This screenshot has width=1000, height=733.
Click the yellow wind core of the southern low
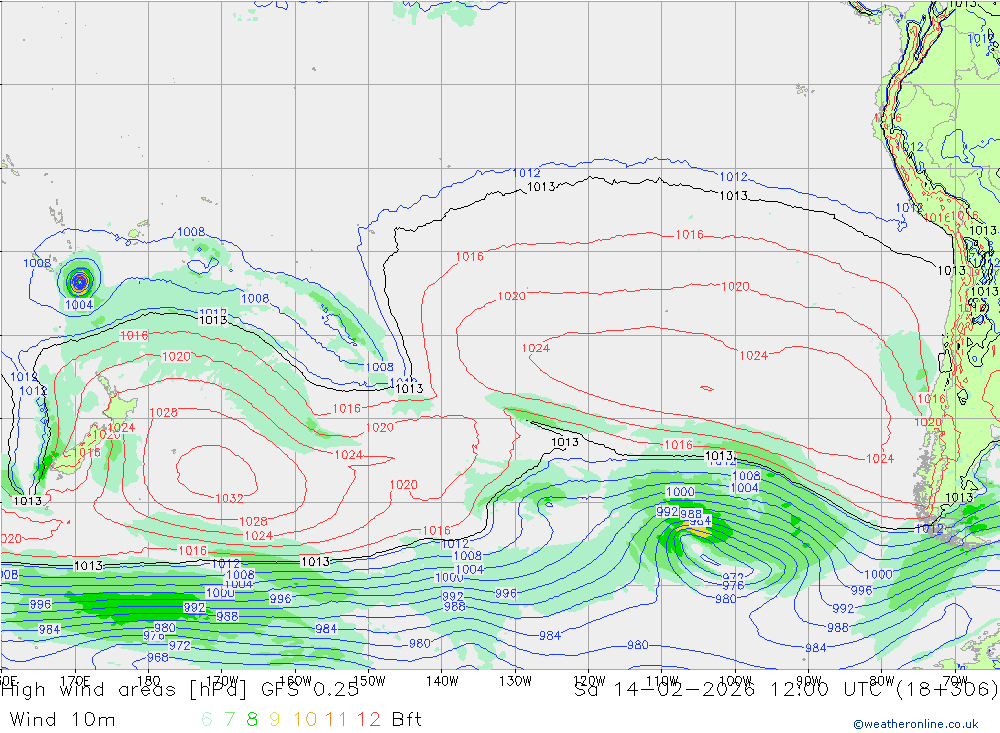tap(698, 530)
